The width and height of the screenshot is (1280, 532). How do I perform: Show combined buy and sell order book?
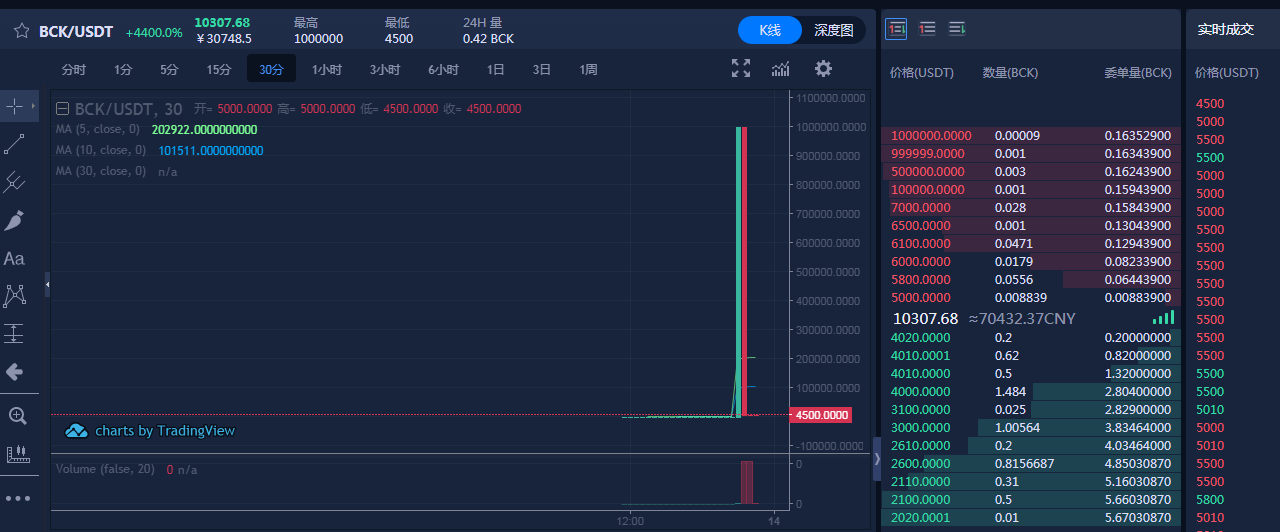point(896,28)
